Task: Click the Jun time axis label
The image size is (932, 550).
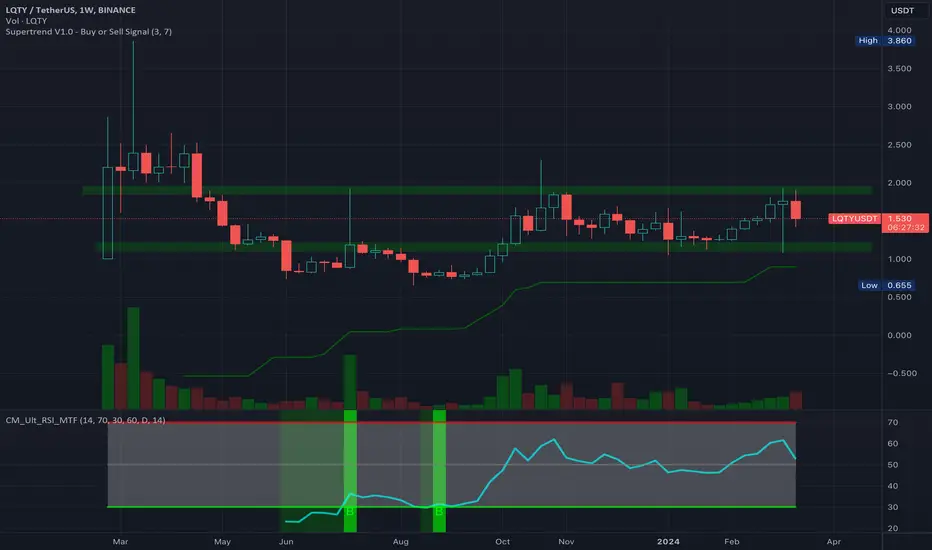Action: pos(286,542)
